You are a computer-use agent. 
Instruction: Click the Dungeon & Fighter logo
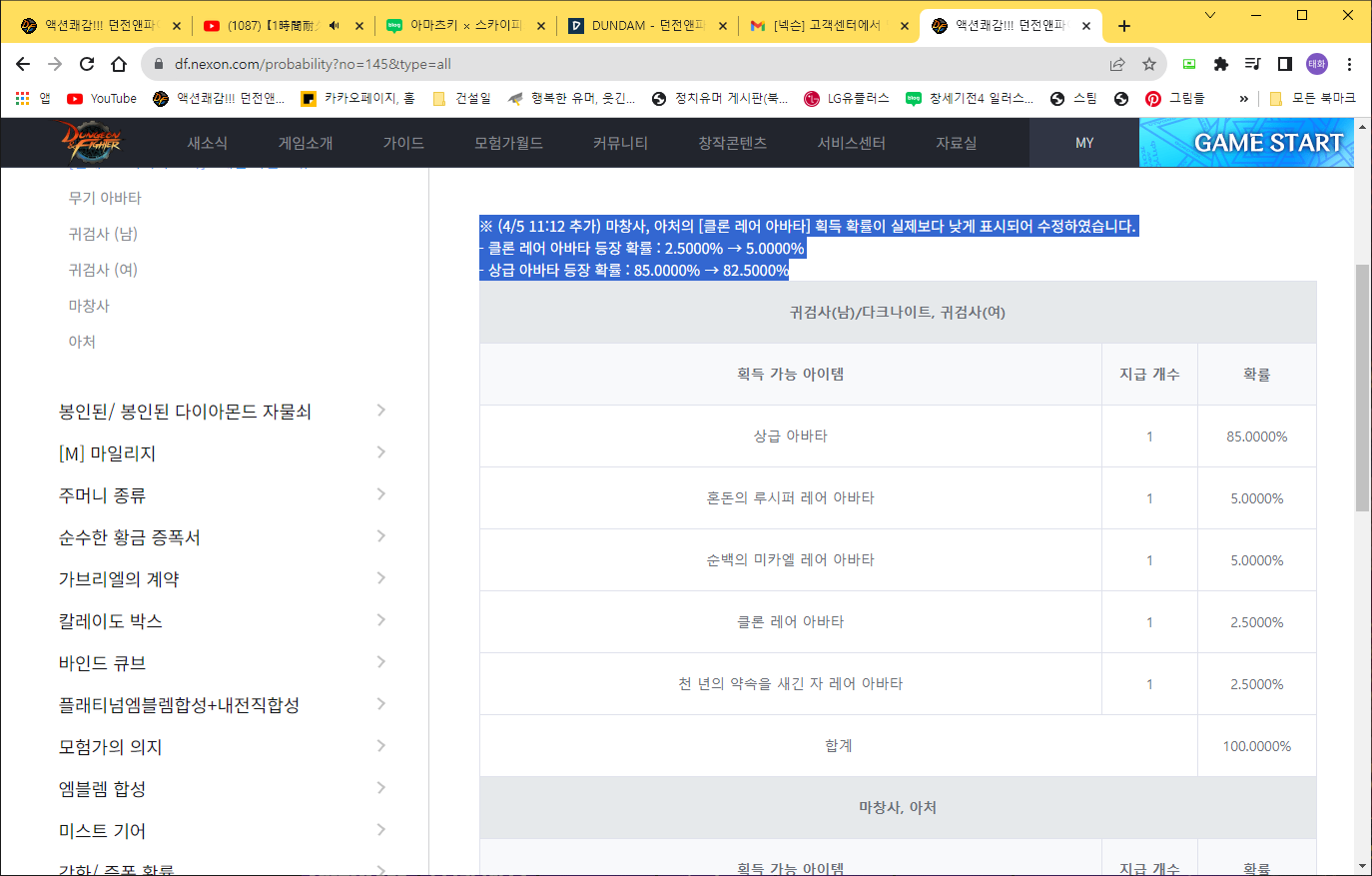tap(90, 142)
